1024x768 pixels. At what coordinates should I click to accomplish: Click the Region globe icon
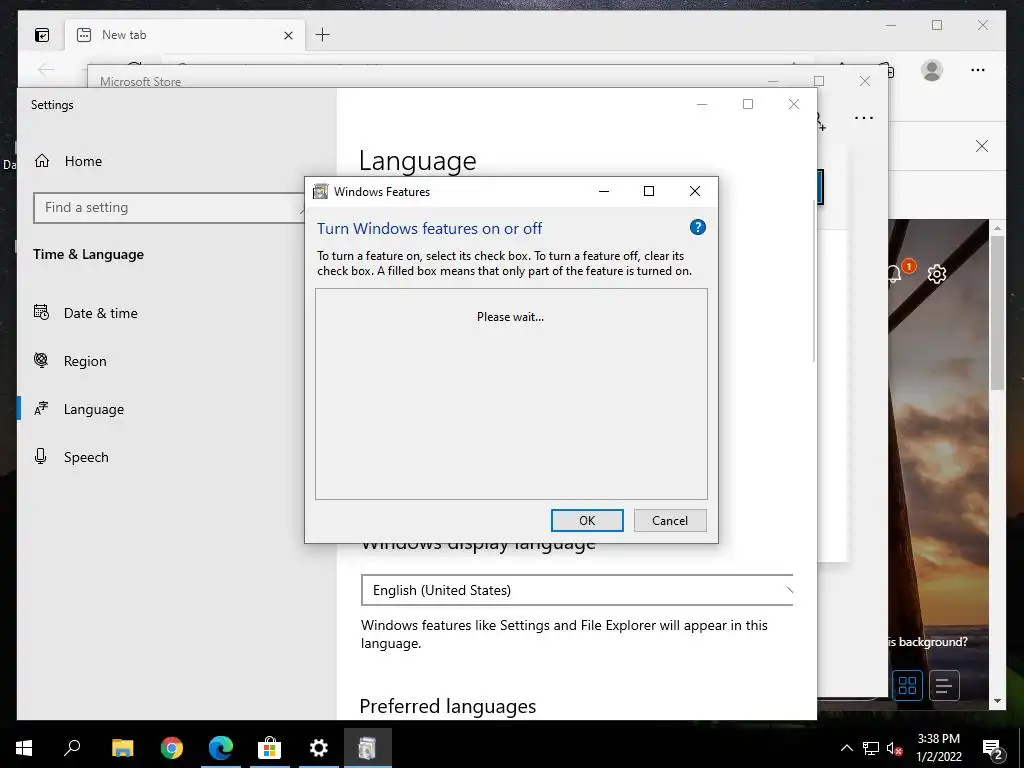(x=41, y=360)
